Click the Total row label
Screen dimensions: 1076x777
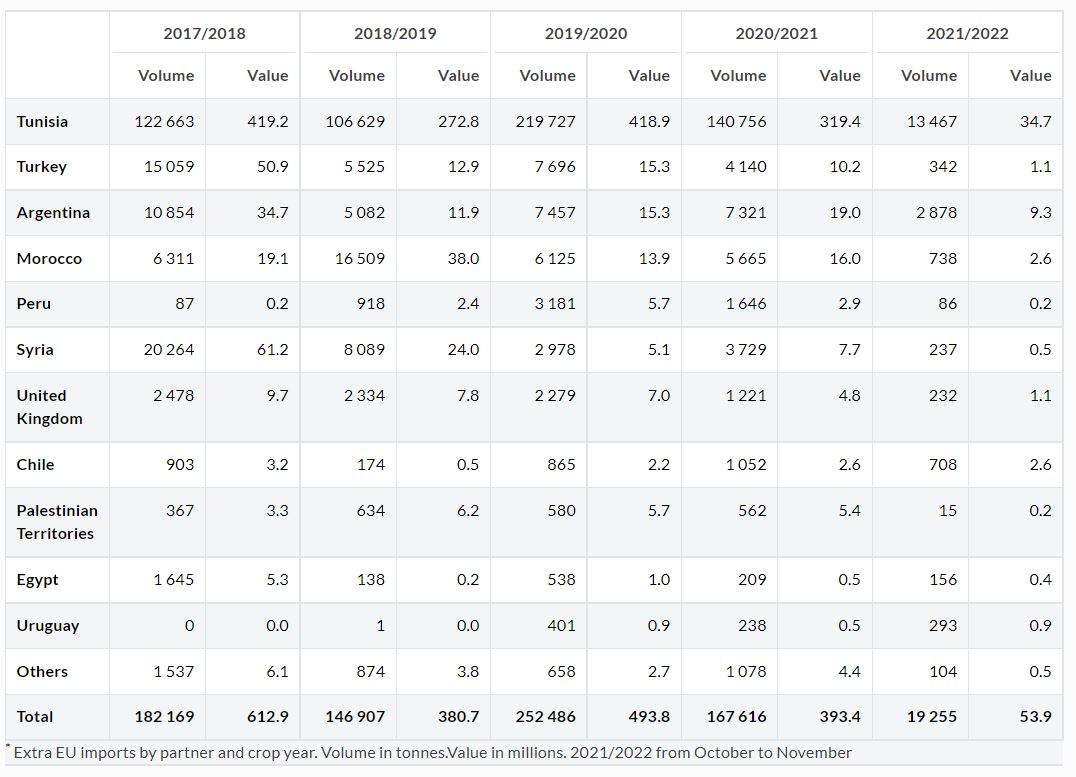coord(35,716)
